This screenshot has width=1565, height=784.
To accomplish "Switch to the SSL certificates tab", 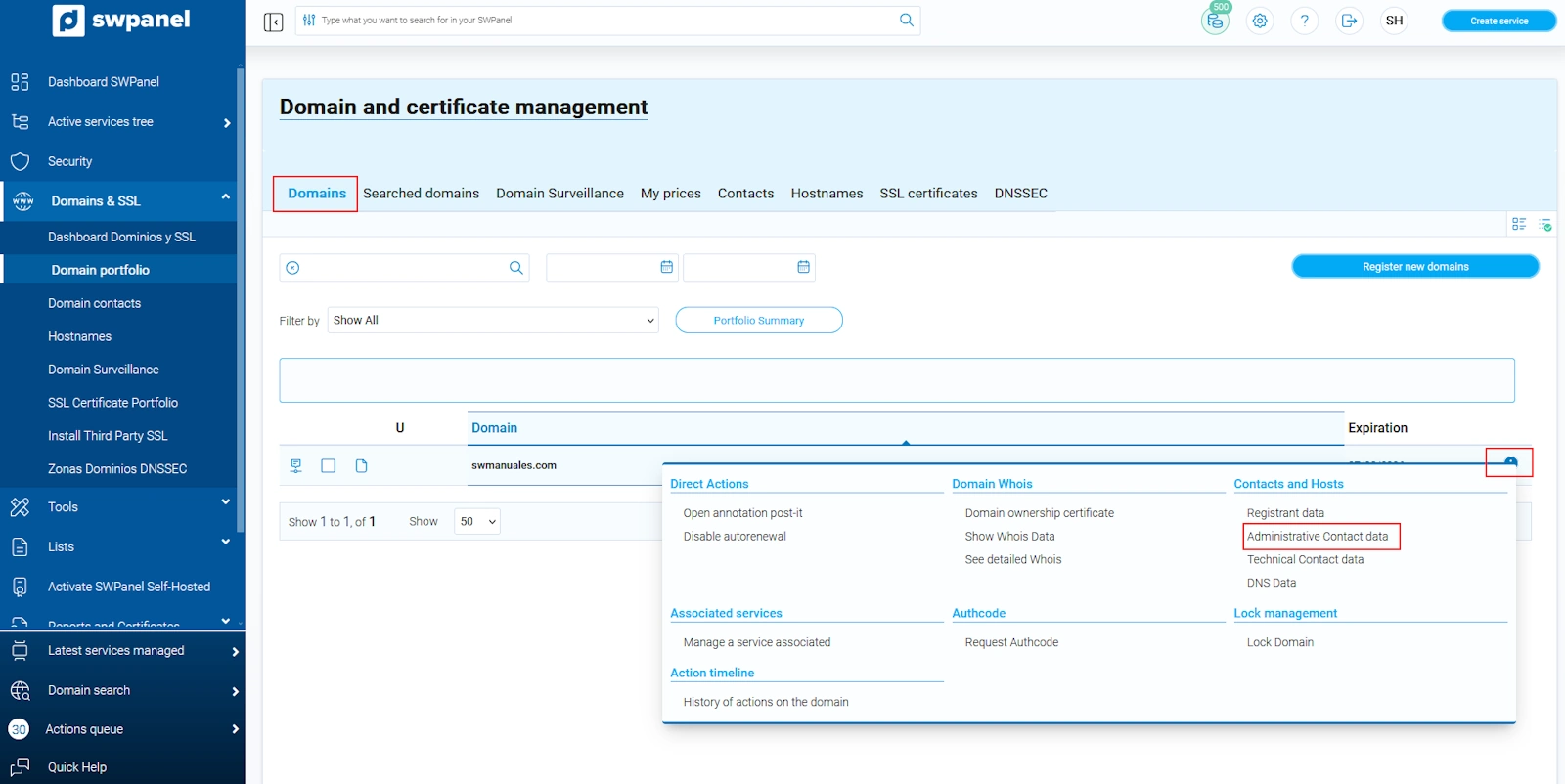I will pyautogui.click(x=928, y=194).
